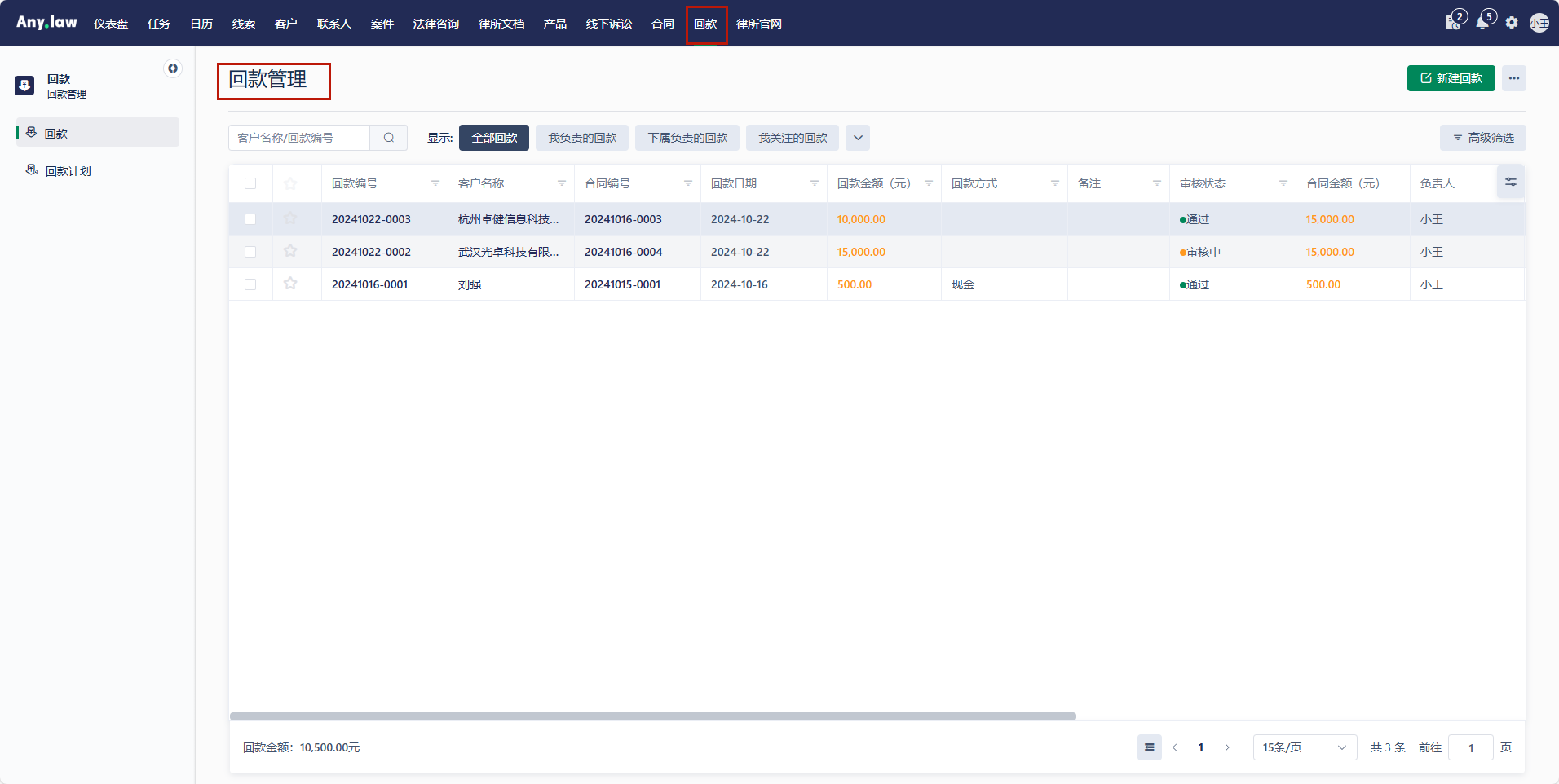1559x784 pixels.
Task: Open the 15条/页 page size dropdown
Action: click(x=1305, y=747)
